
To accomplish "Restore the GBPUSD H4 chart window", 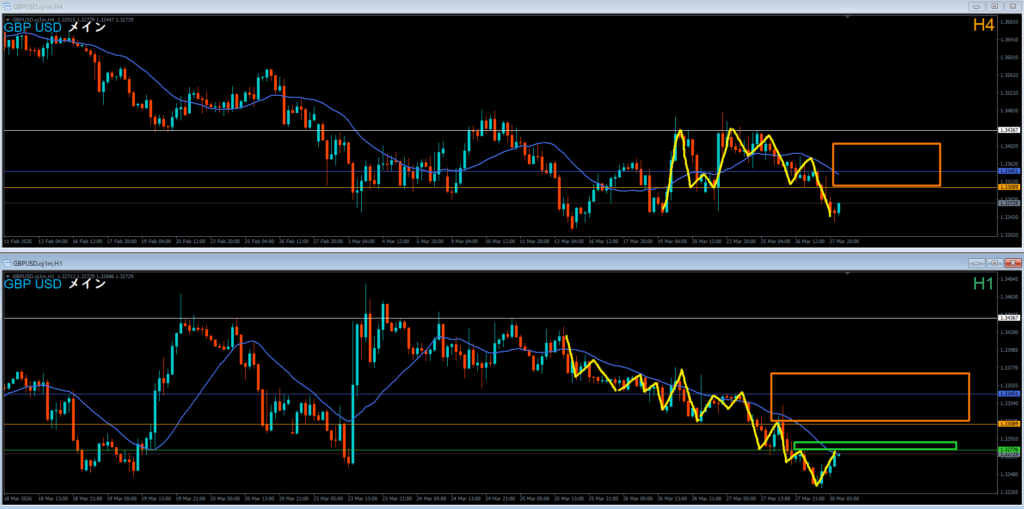I will 994,6.
